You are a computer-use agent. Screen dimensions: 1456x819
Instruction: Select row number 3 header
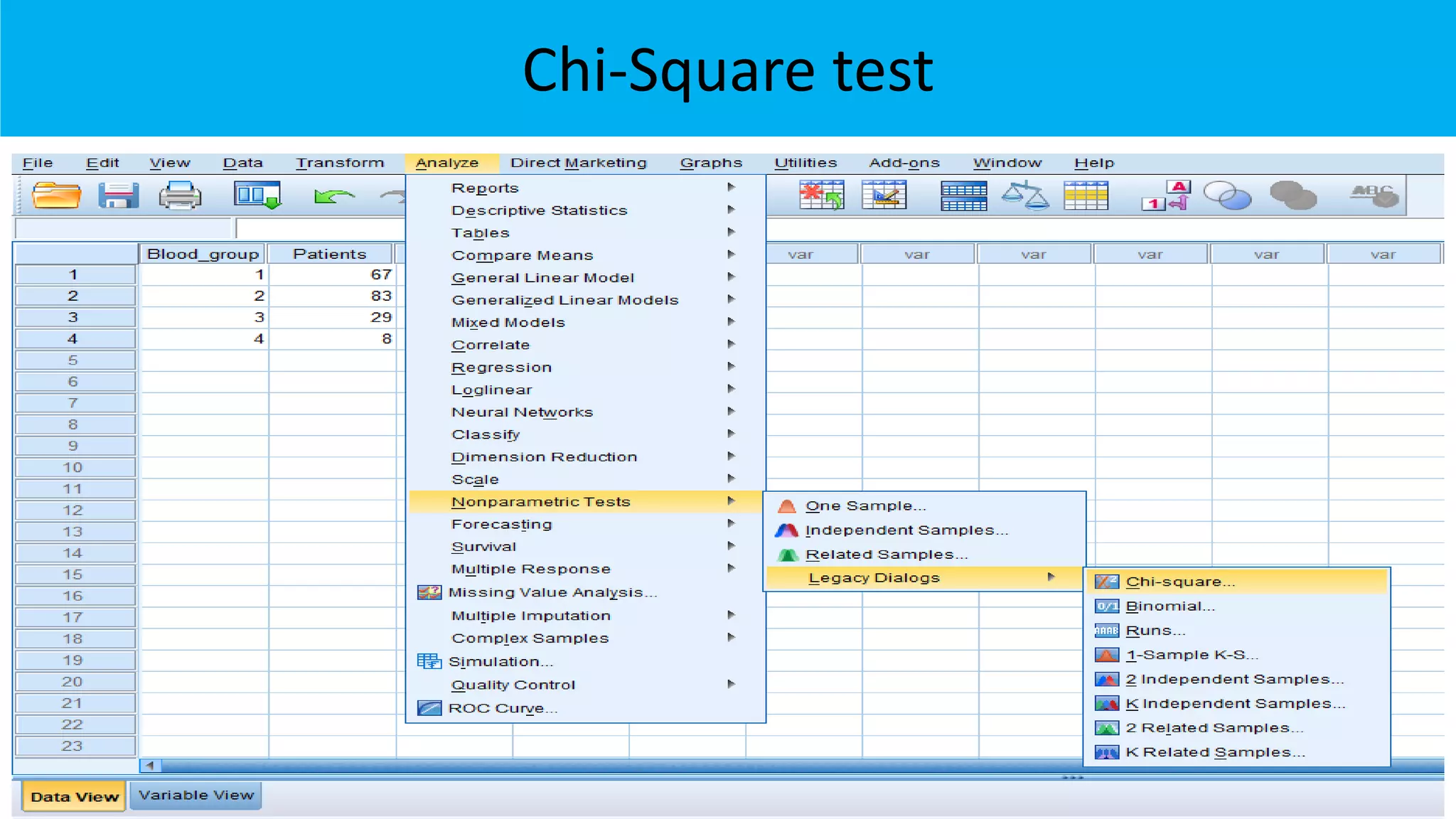point(75,317)
